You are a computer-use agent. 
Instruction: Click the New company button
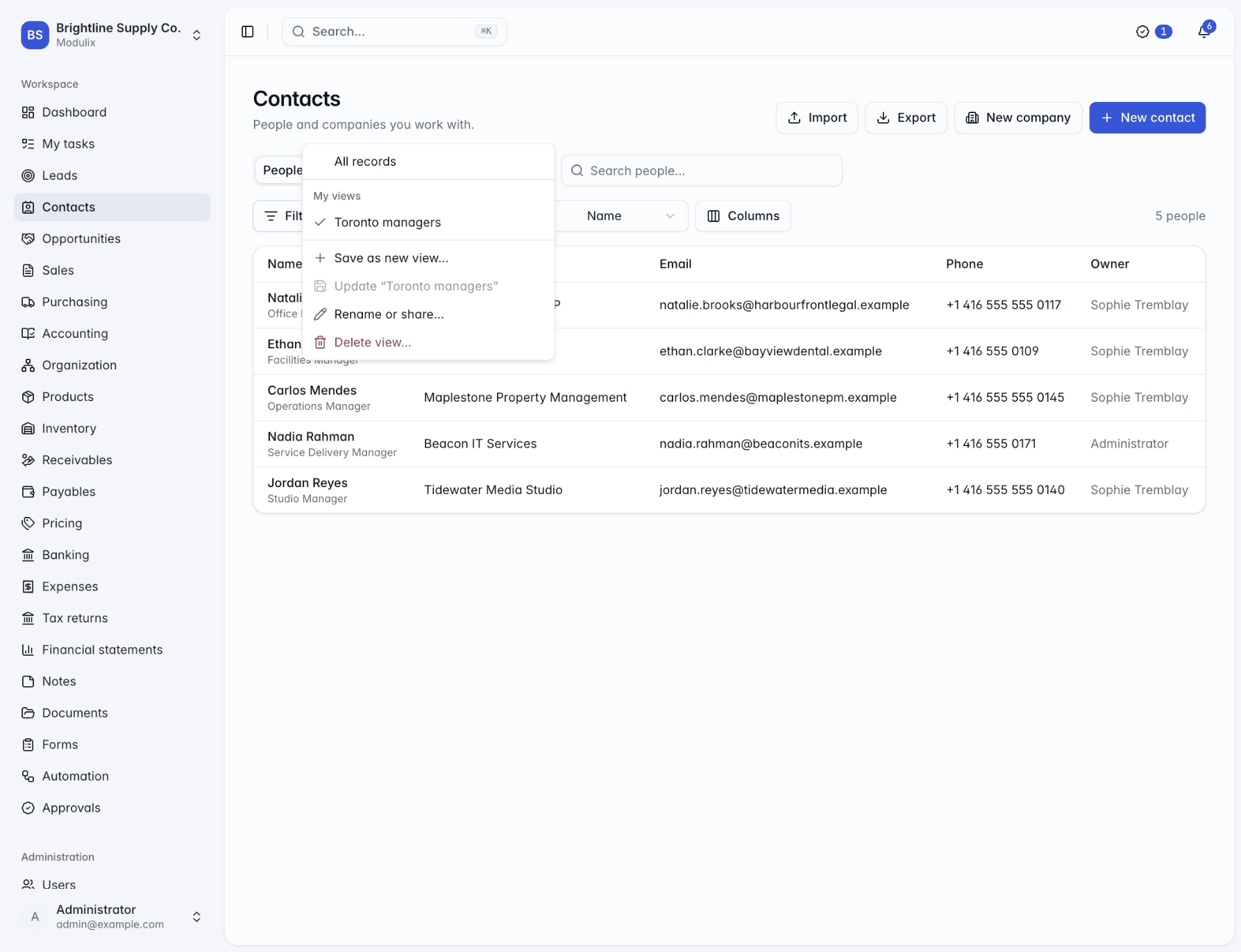1018,118
